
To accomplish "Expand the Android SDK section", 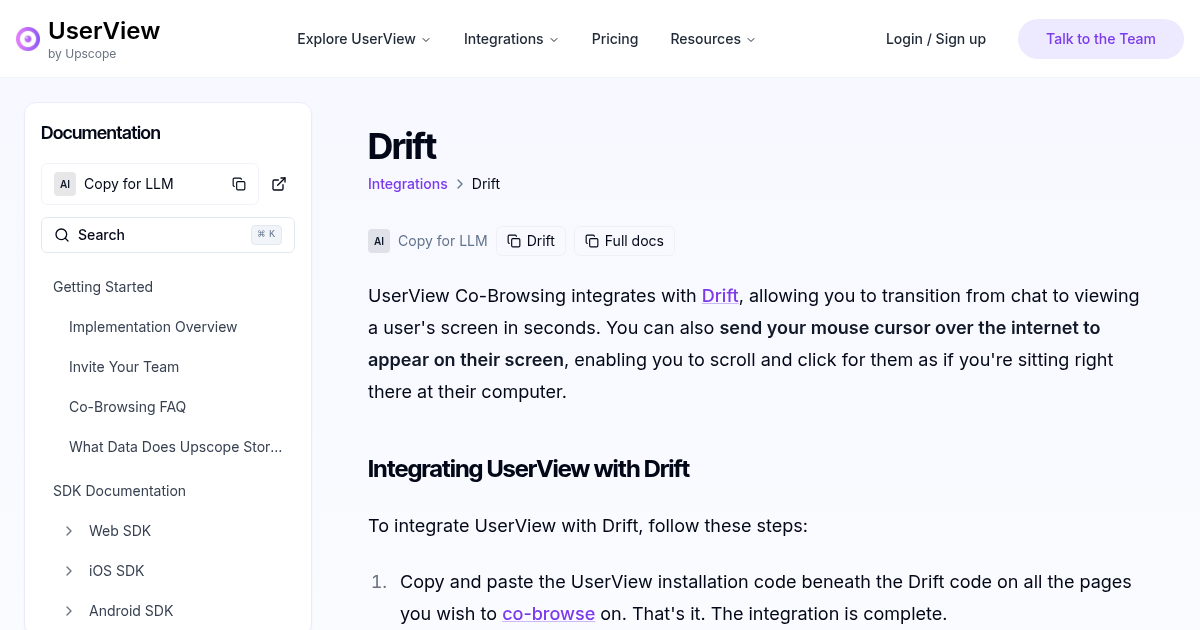I will (69, 611).
